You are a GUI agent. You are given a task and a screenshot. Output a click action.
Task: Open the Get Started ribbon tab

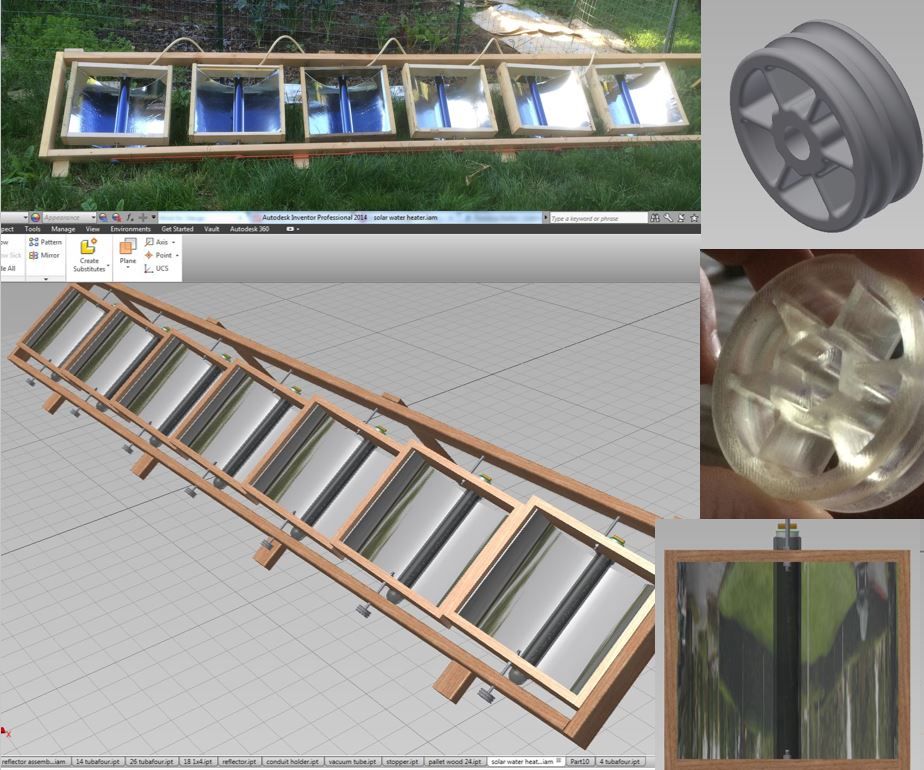point(177,229)
